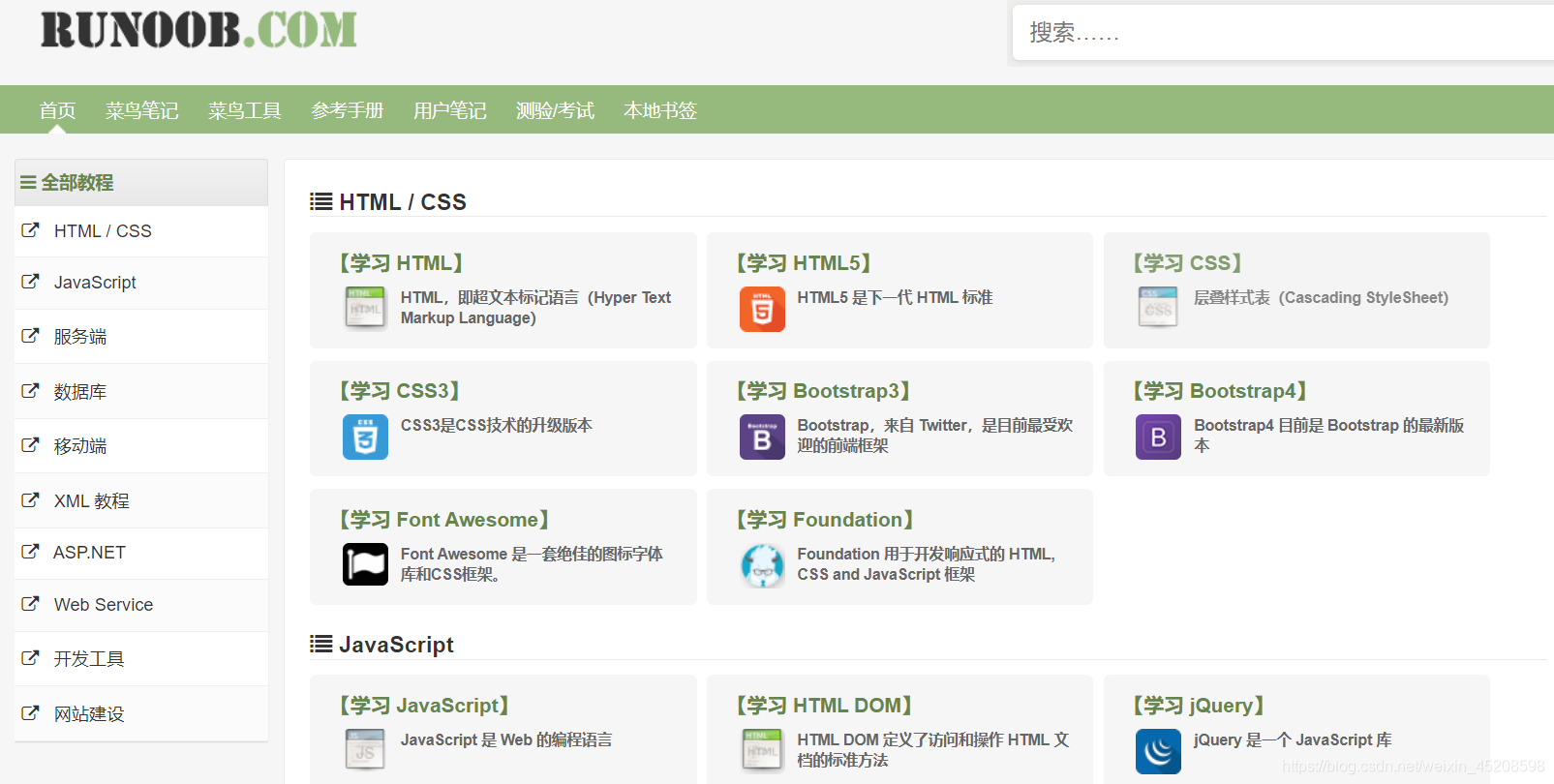
Task: Select JavaScript in the sidebar list
Action: (141, 283)
